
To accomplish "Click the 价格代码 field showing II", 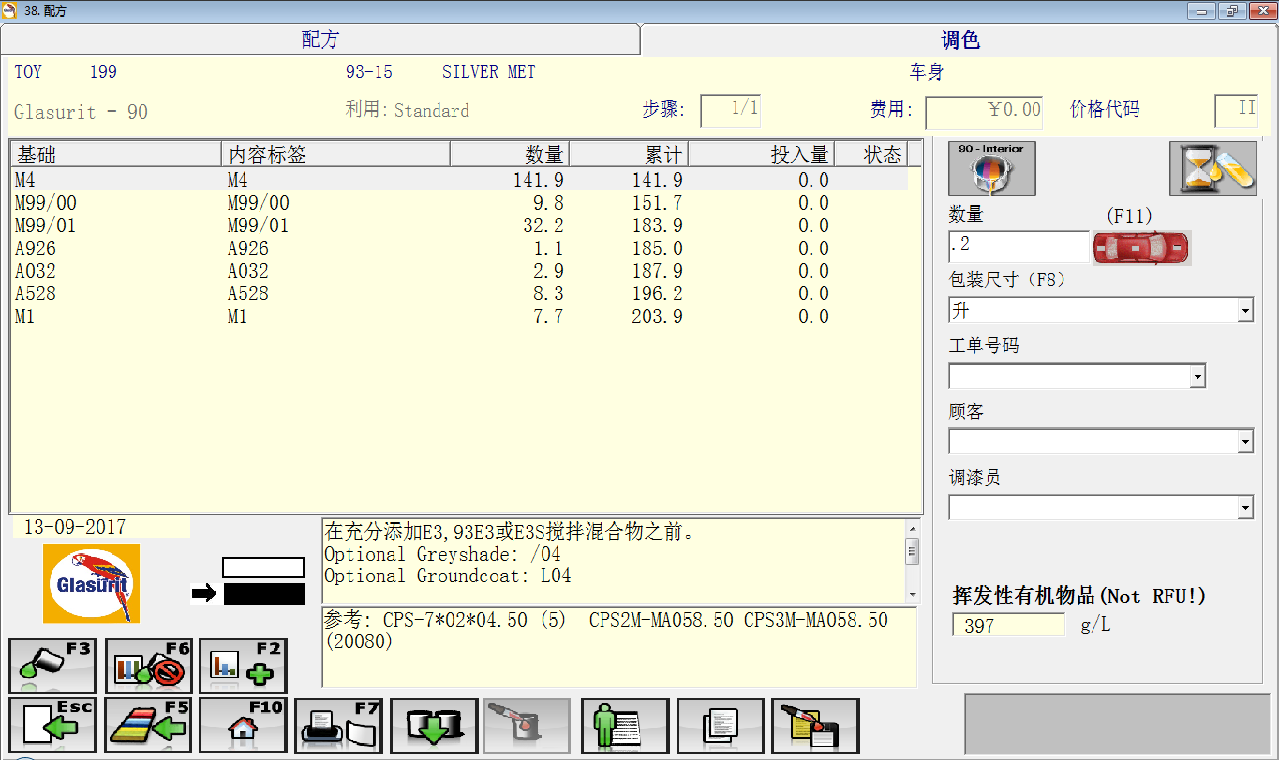I will pos(1236,111).
